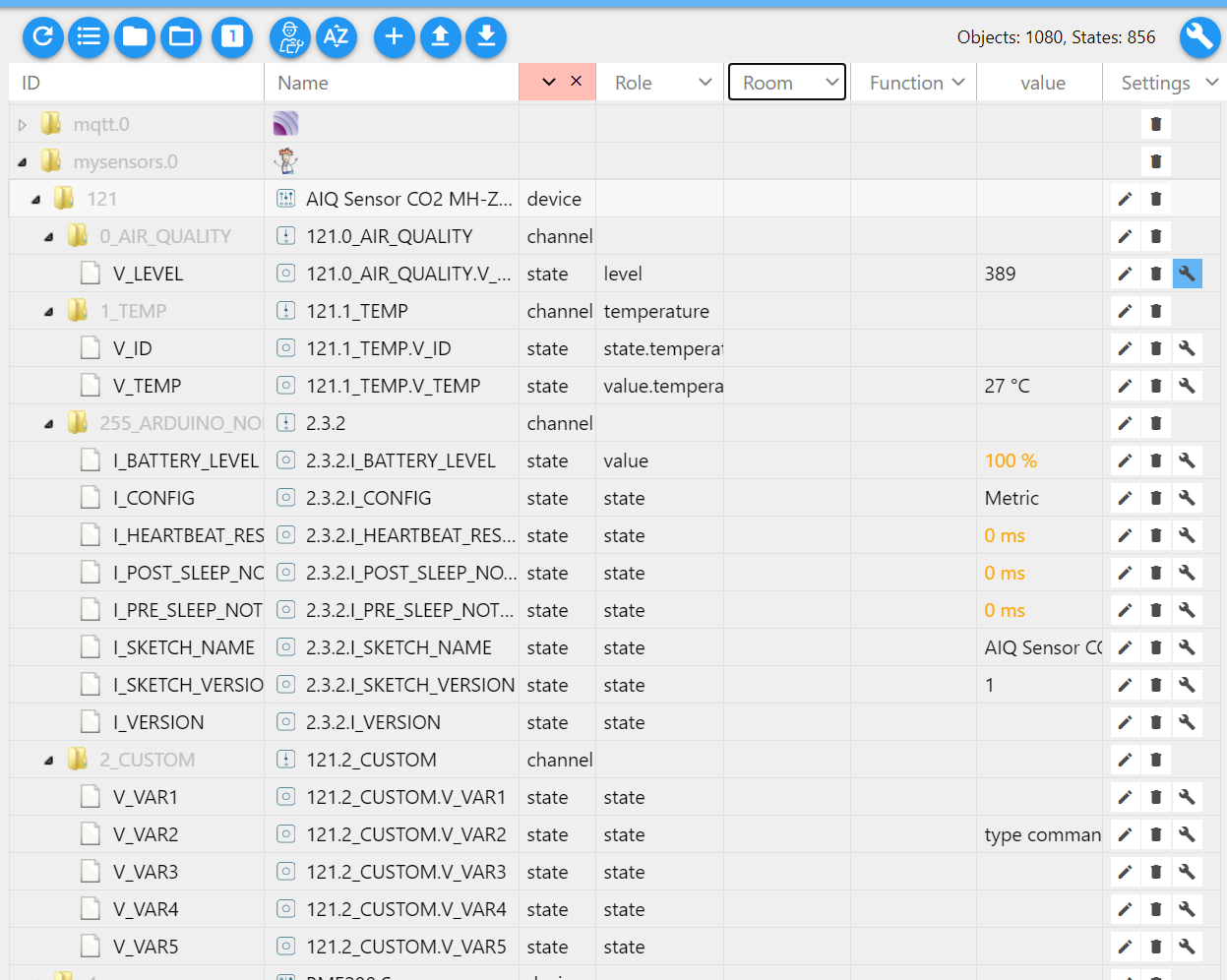The image size is (1227, 980).
Task: Add a new object with the plus button
Action: coord(394,37)
